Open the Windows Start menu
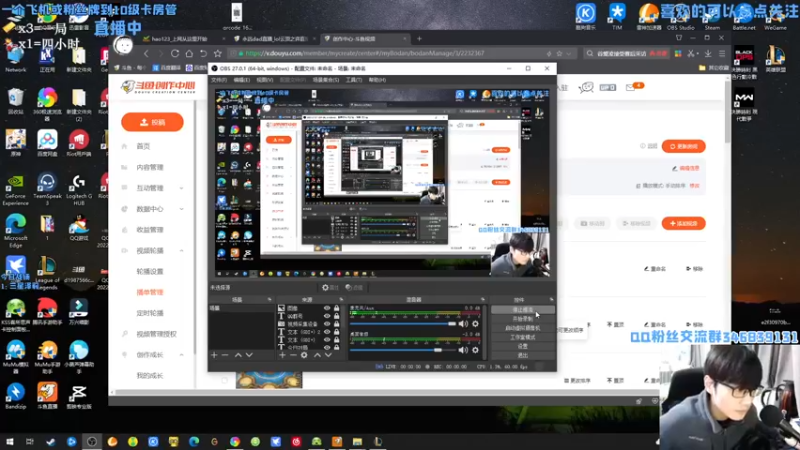800x450 pixels. click(x=10, y=441)
